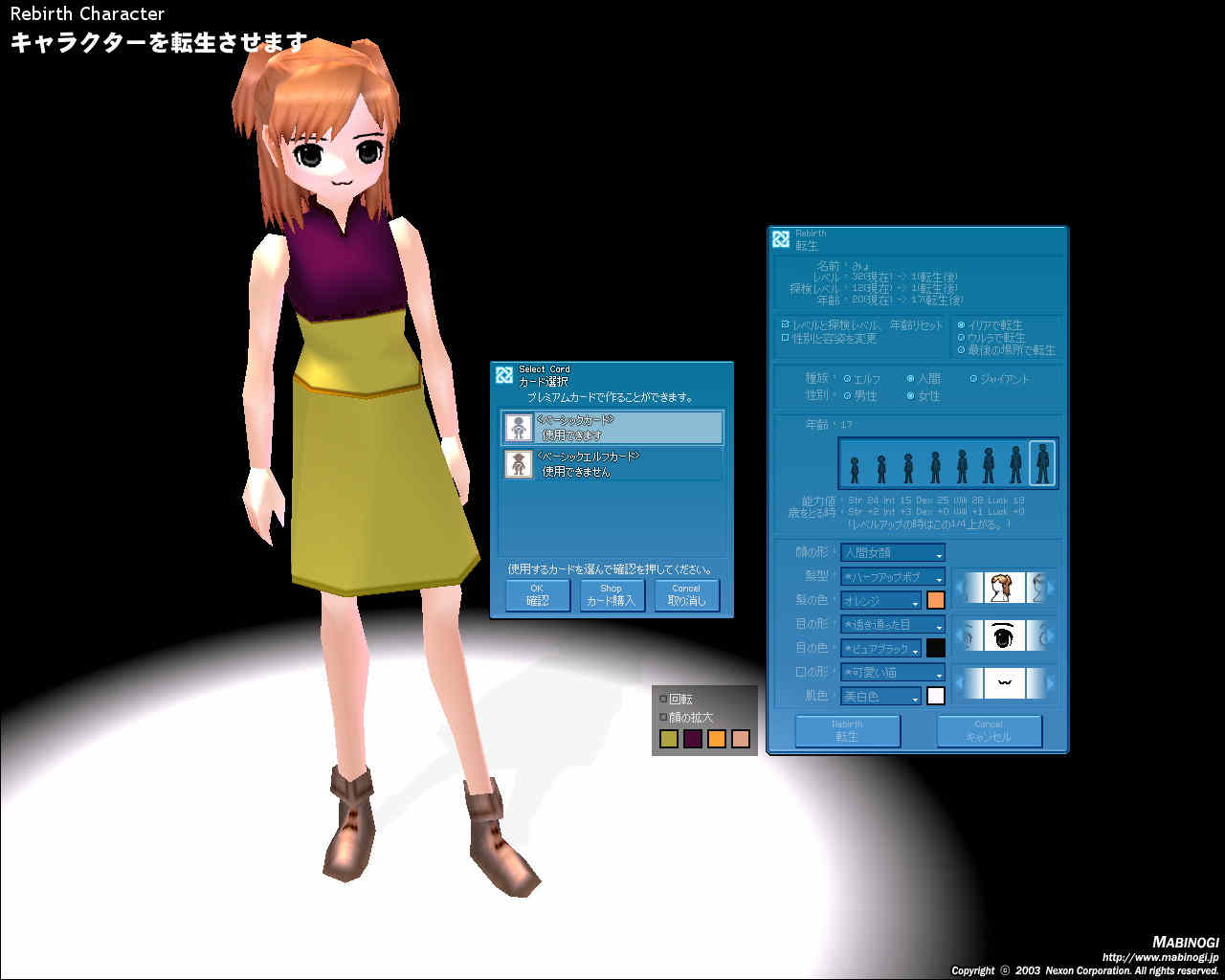Select the ベーシックエルフカード card icon
The image size is (1225, 980).
click(x=519, y=464)
